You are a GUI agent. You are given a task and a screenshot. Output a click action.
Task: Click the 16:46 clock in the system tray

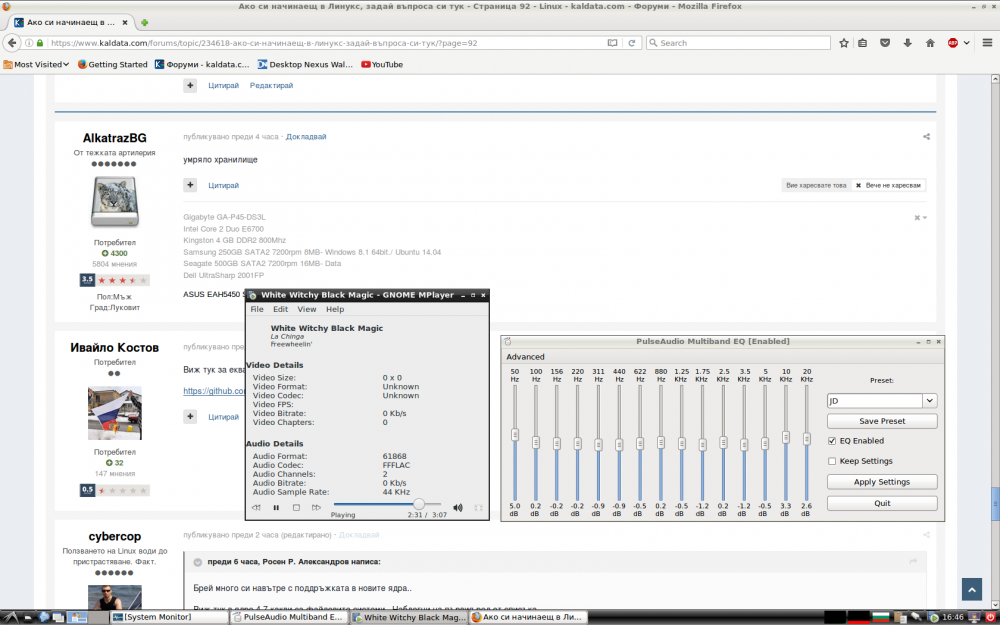953,617
